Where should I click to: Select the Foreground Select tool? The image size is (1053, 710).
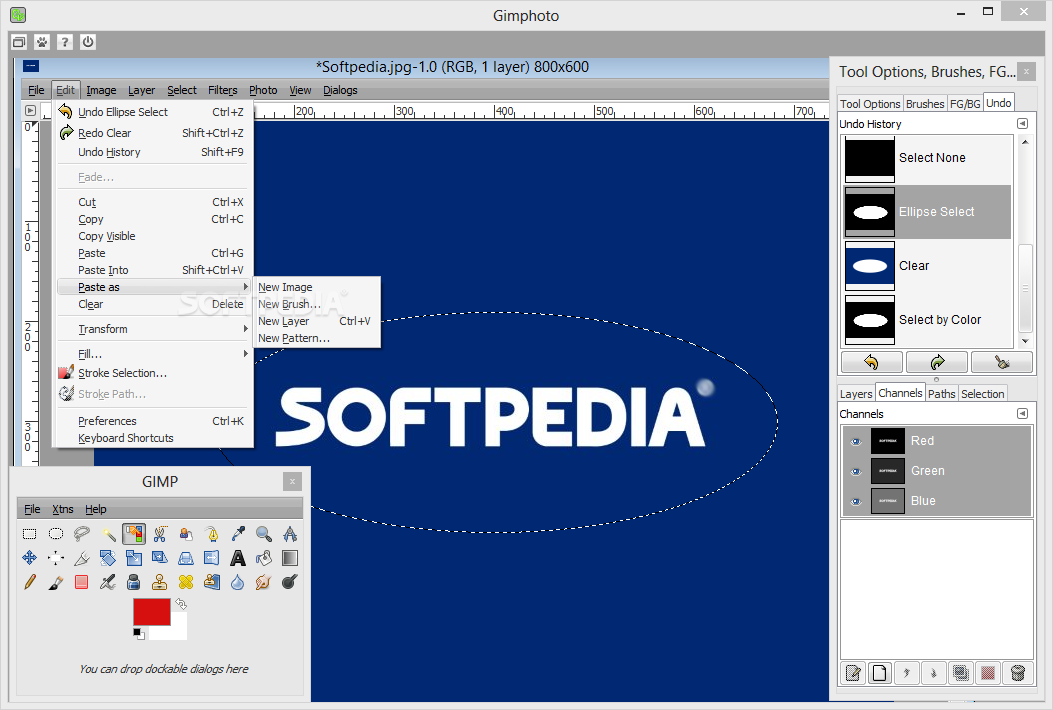(186, 535)
